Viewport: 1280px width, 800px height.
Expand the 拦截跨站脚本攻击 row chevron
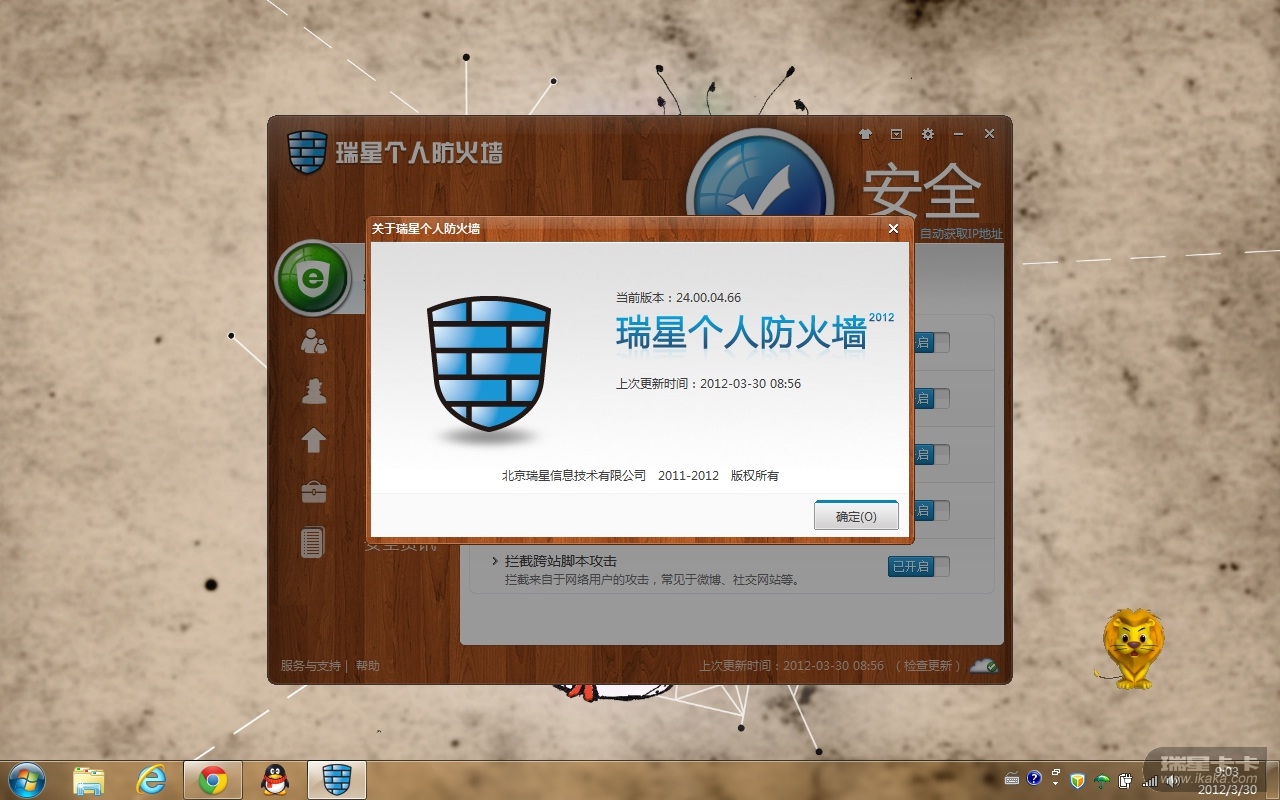(x=495, y=561)
